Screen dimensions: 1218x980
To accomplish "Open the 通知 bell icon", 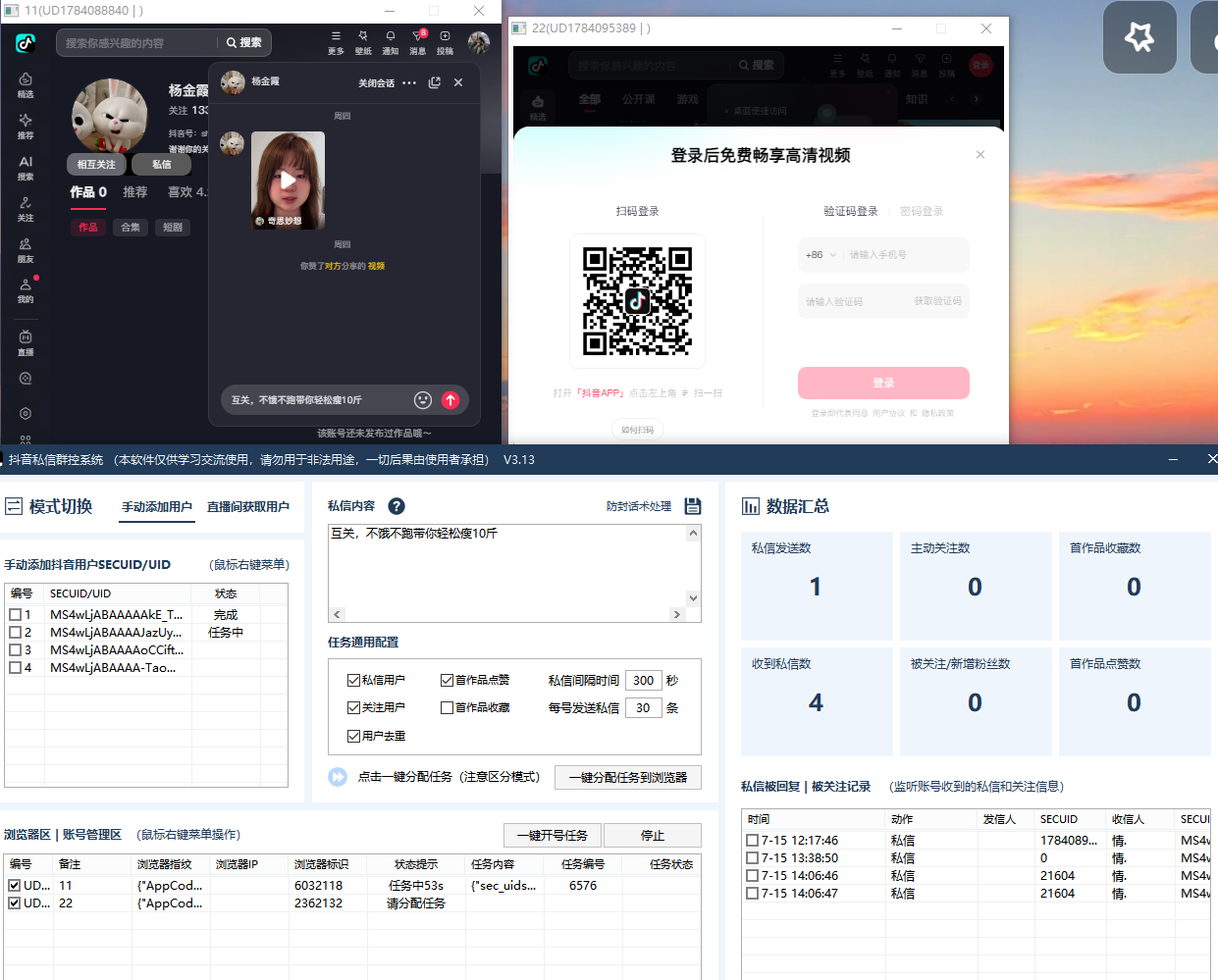I will tap(391, 42).
